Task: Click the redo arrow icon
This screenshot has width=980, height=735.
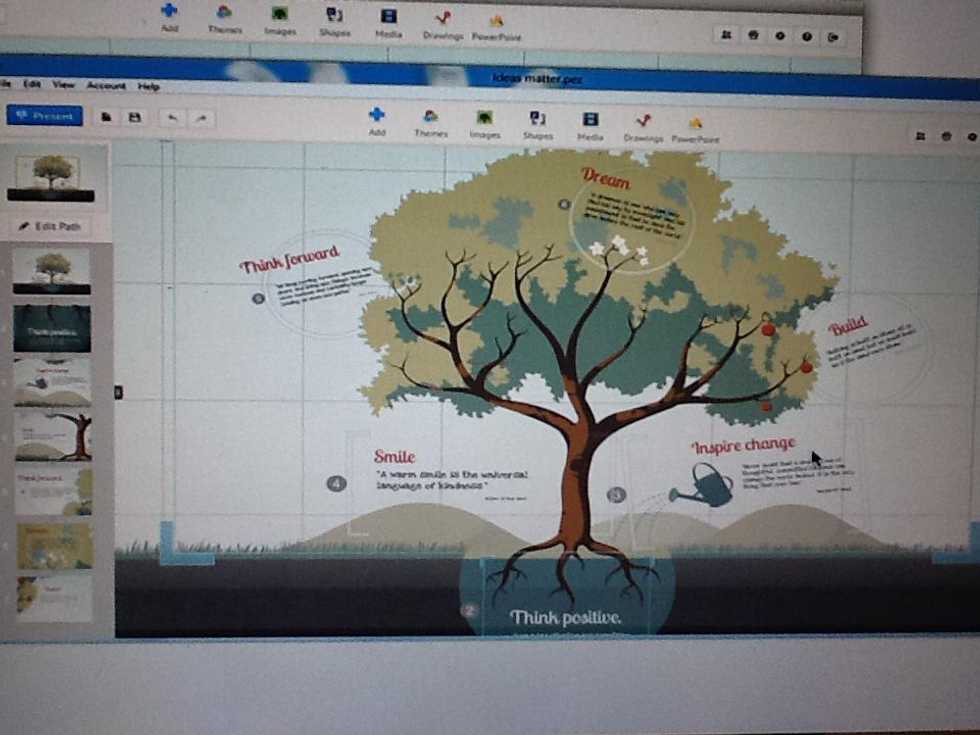Action: (x=201, y=118)
